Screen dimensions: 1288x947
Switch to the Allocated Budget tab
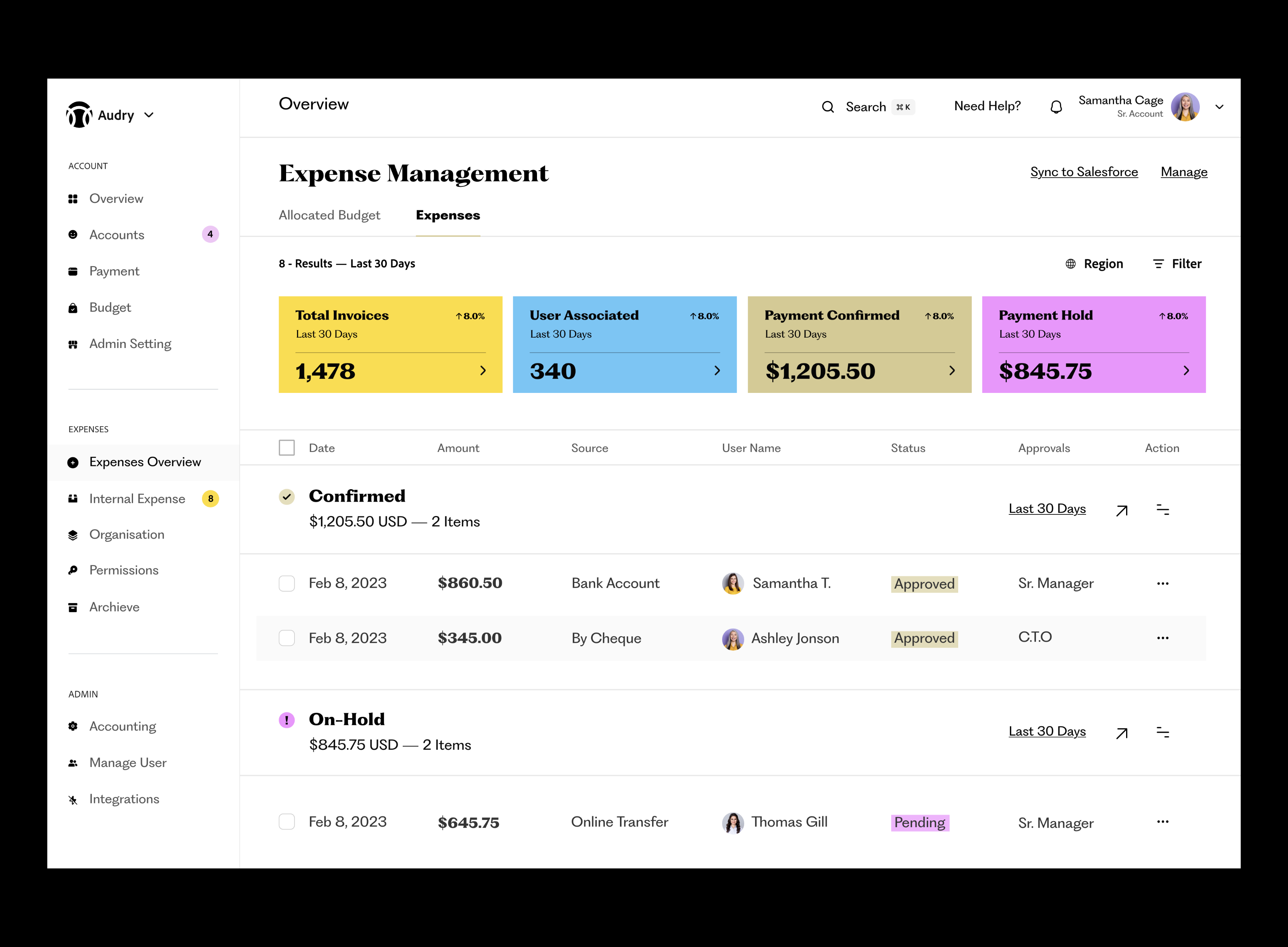(329, 216)
